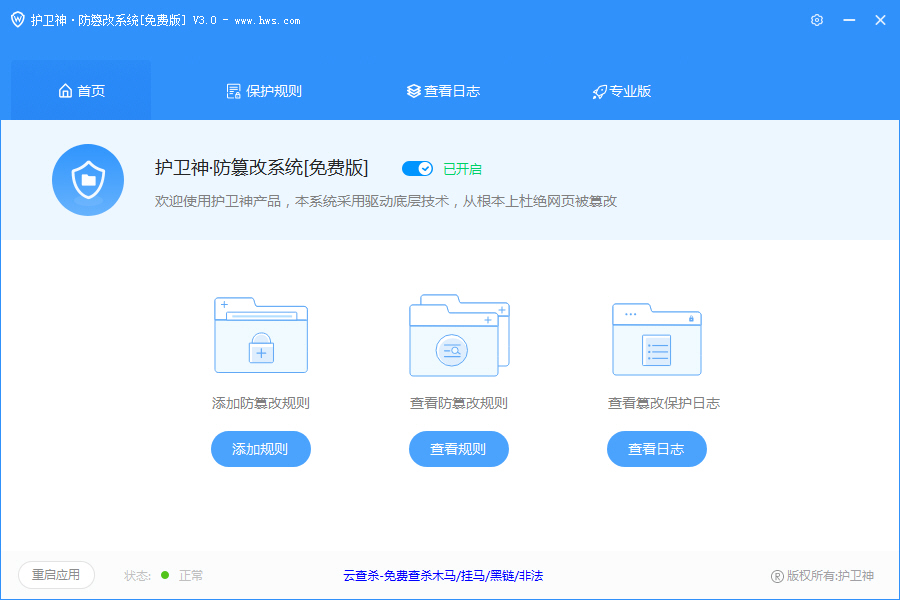The width and height of the screenshot is (900, 600).
Task: Click the 查看篡改保护日志 caption
Action: [x=664, y=403]
